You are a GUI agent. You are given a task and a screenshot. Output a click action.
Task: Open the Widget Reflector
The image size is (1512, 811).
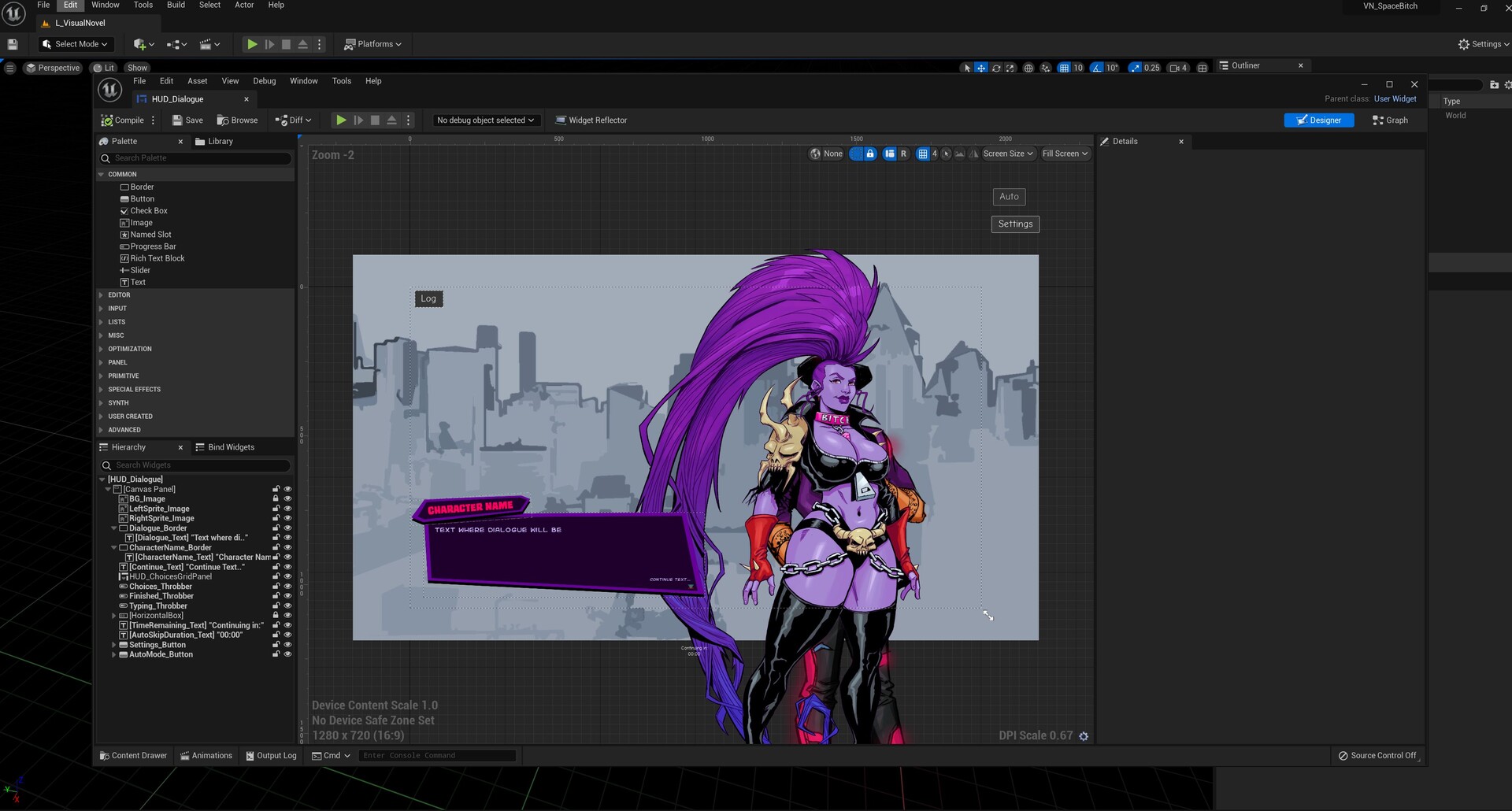pos(591,120)
